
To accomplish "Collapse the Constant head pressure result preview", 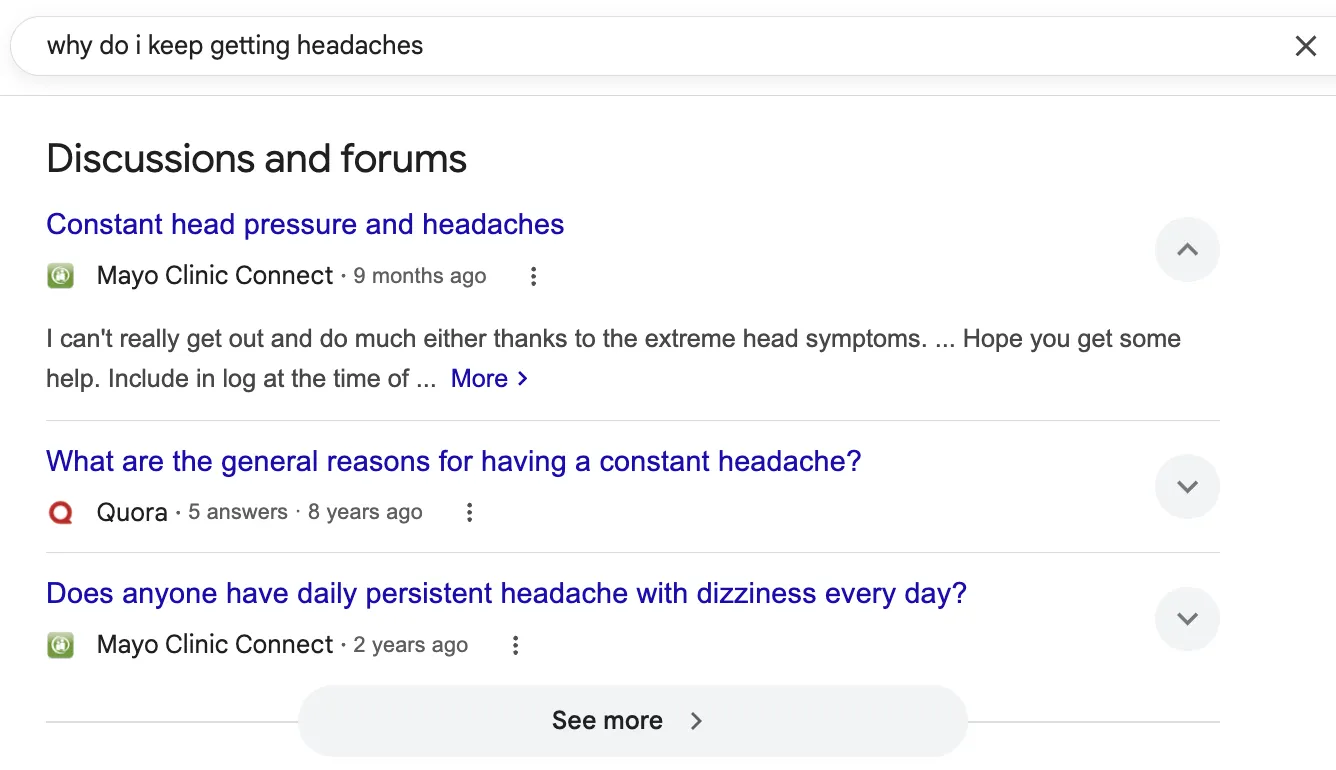I will coord(1187,249).
